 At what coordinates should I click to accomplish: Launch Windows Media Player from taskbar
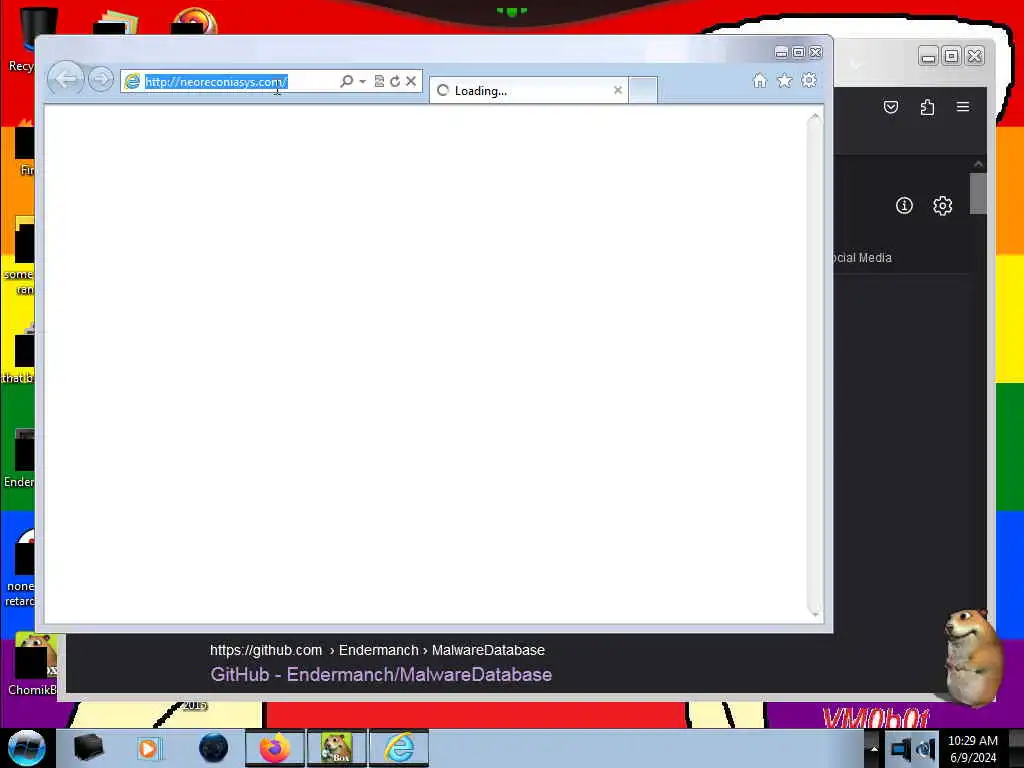coord(148,748)
